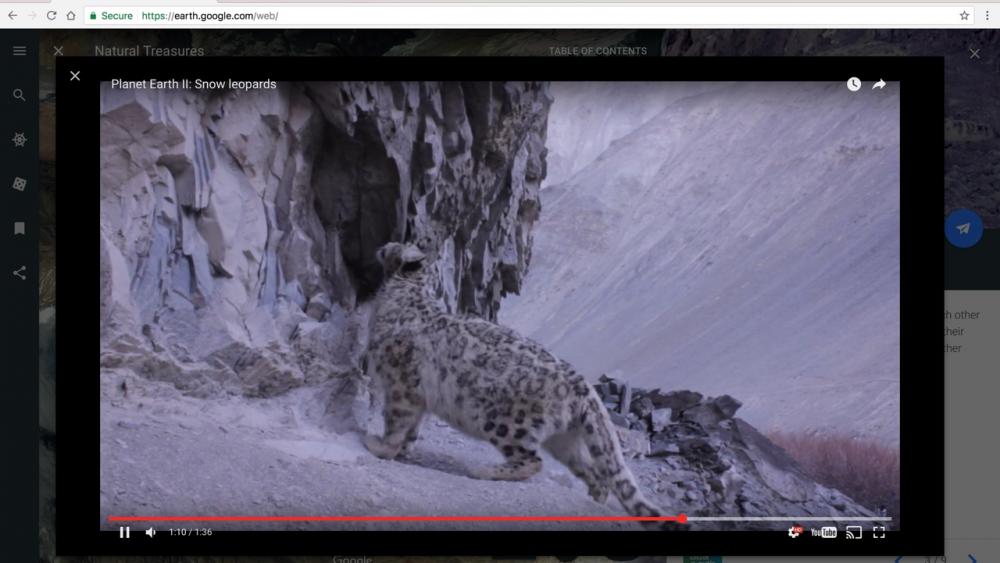The height and width of the screenshot is (563, 1000).
Task: Click the Planet Earth II: Snow leopards title
Action: pos(193,84)
